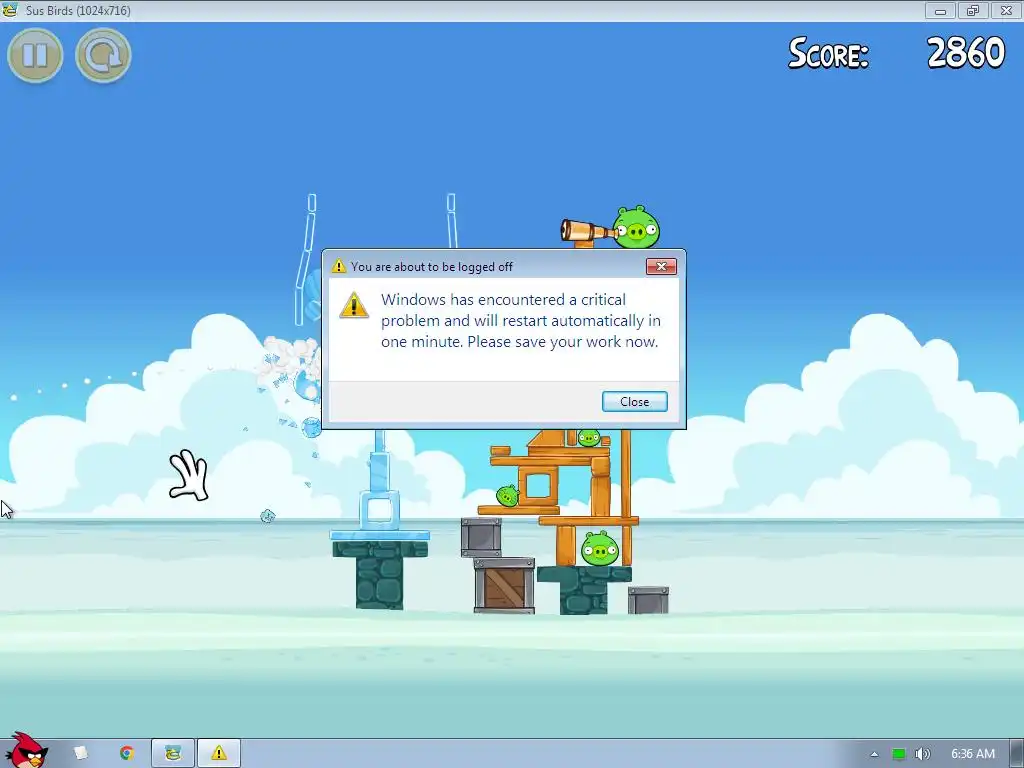The image size is (1024, 768).
Task: Click the Close button in the dialog
Action: [634, 402]
